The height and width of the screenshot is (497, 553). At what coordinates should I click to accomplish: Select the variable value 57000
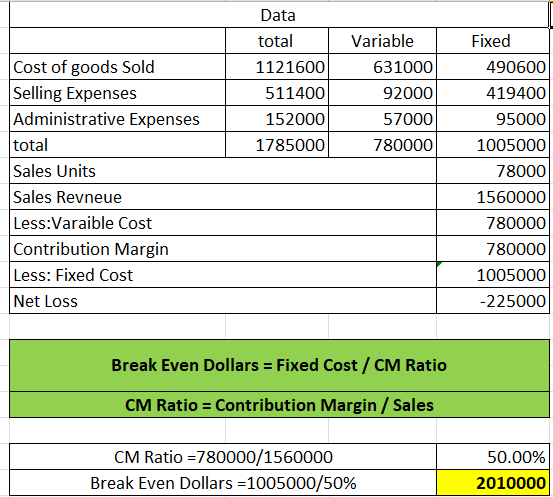[382, 119]
